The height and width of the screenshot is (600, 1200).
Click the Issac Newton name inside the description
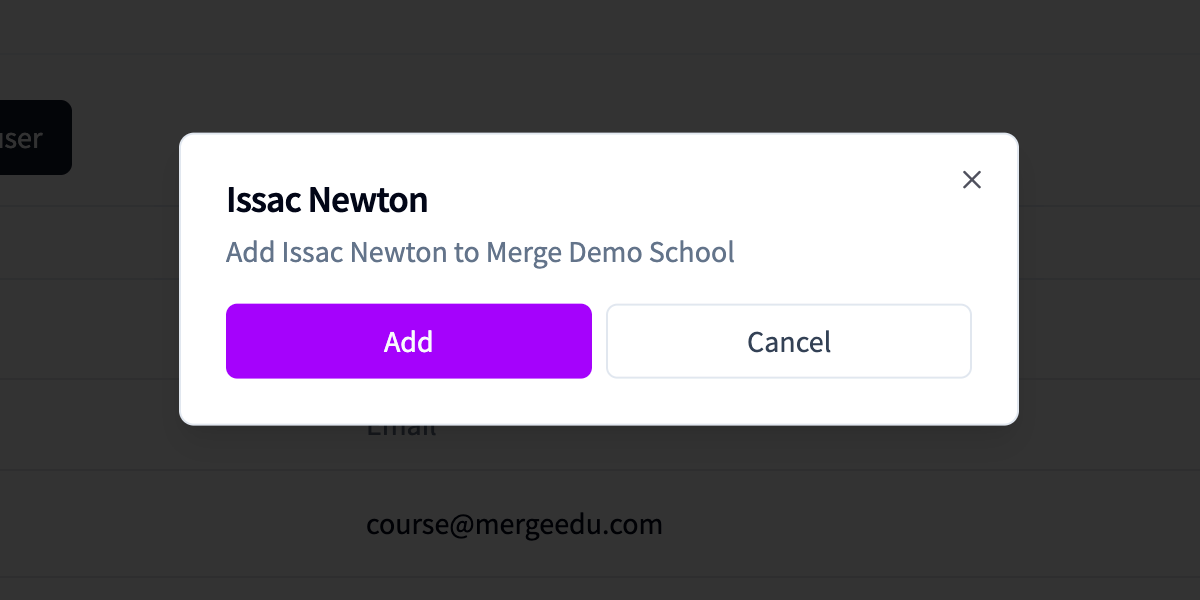coord(364,252)
